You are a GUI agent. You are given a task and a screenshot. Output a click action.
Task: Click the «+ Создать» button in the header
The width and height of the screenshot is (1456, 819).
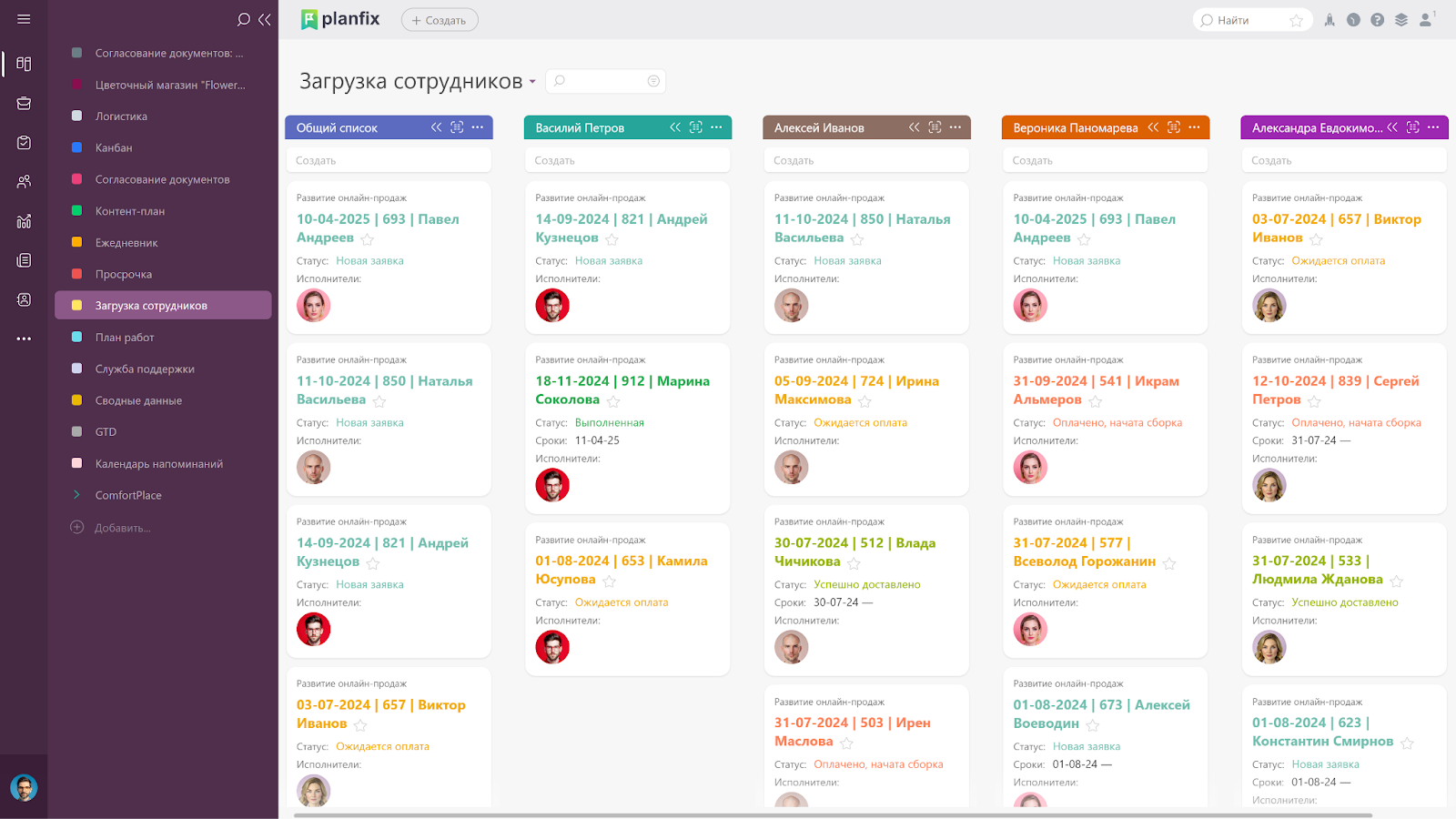pos(440,19)
